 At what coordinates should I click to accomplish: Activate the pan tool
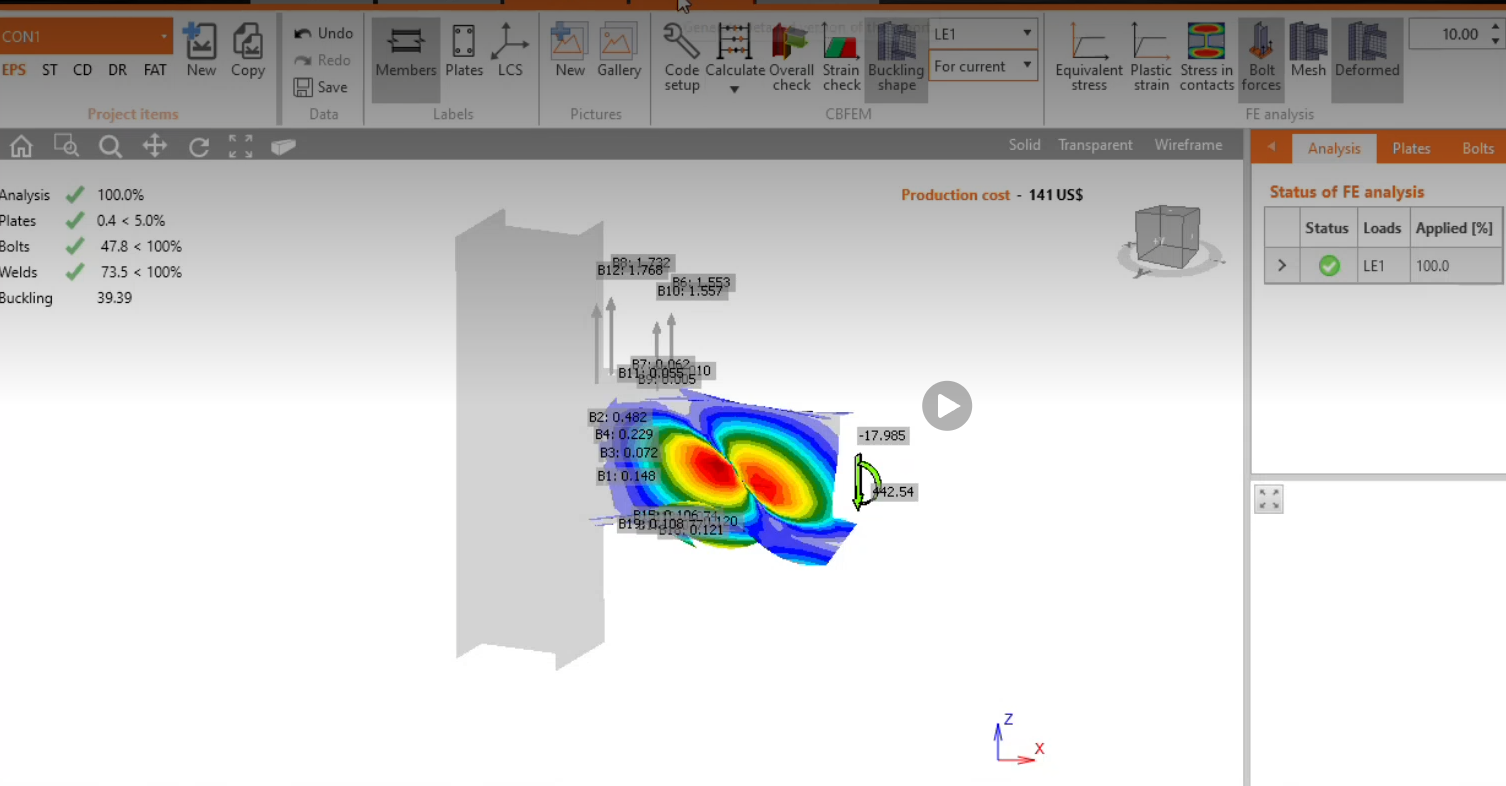(154, 147)
